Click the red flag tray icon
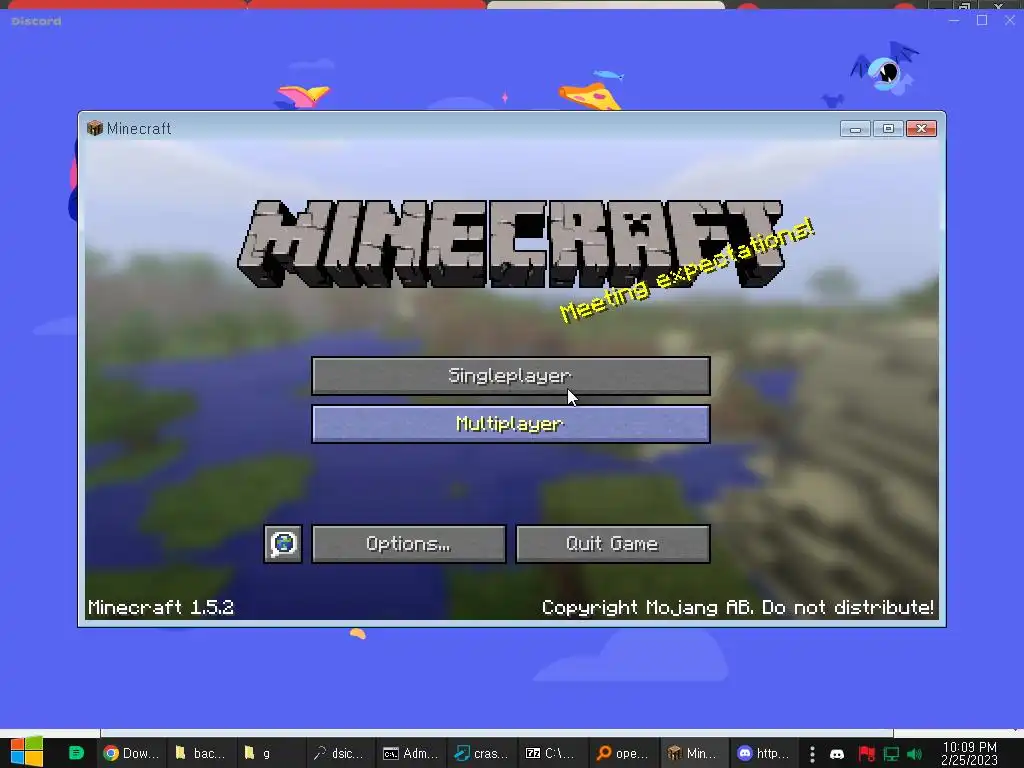1024x768 pixels. [x=867, y=754]
